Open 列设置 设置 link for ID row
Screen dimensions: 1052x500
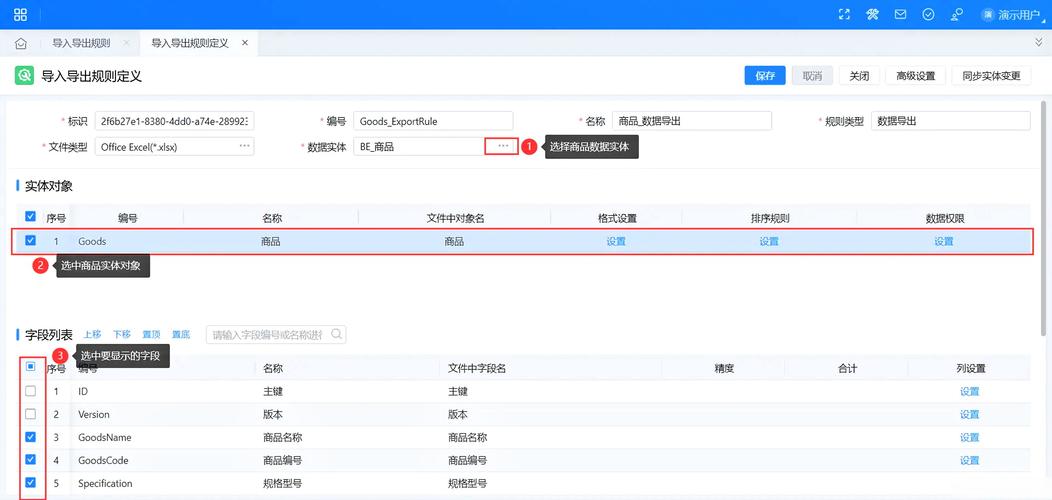click(969, 391)
